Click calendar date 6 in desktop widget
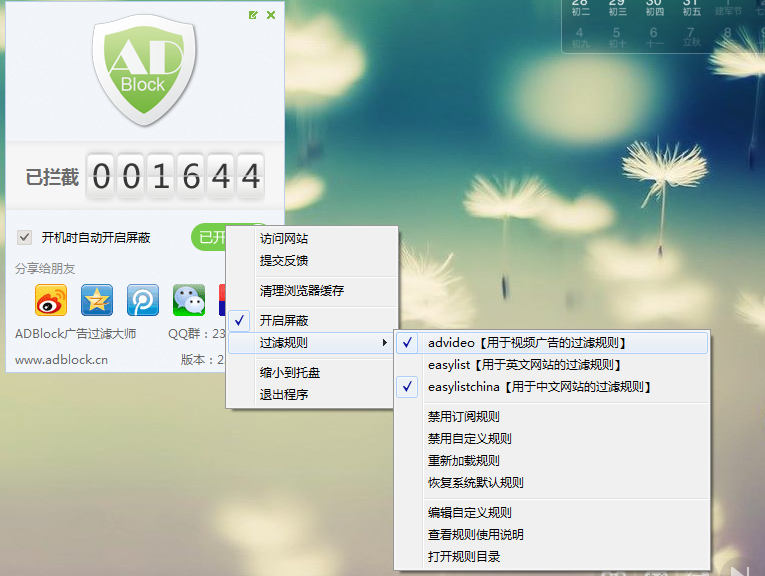 [x=654, y=37]
